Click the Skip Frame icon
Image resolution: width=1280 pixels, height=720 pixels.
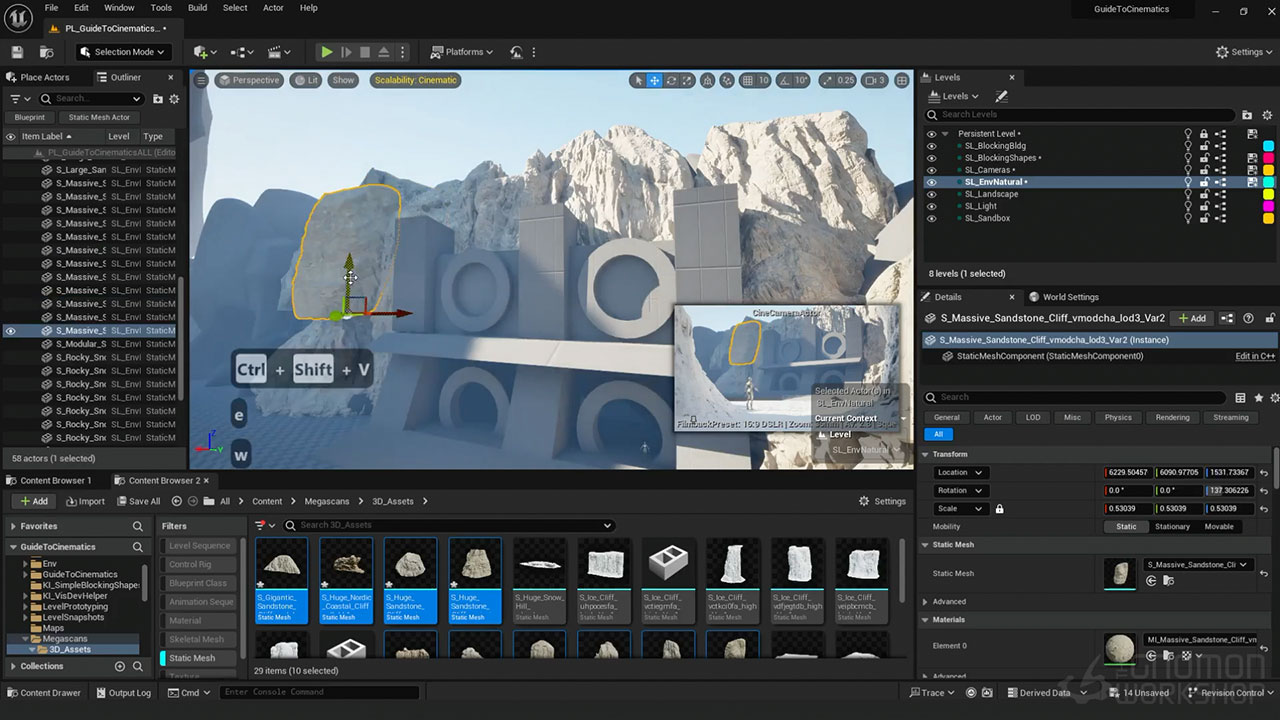click(x=346, y=52)
